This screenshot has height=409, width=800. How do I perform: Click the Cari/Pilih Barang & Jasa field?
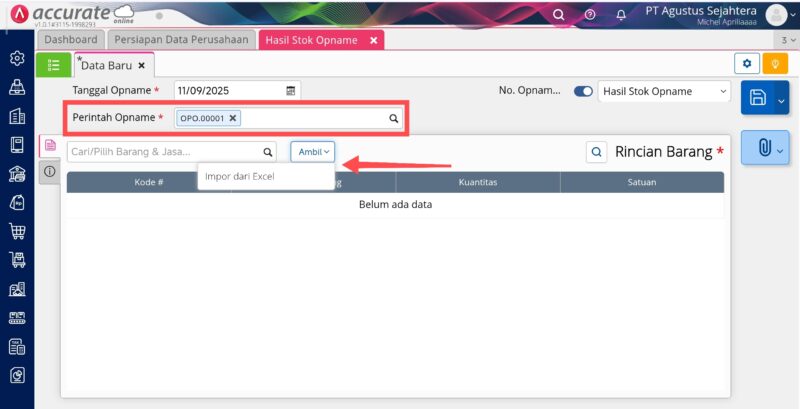tap(162, 152)
